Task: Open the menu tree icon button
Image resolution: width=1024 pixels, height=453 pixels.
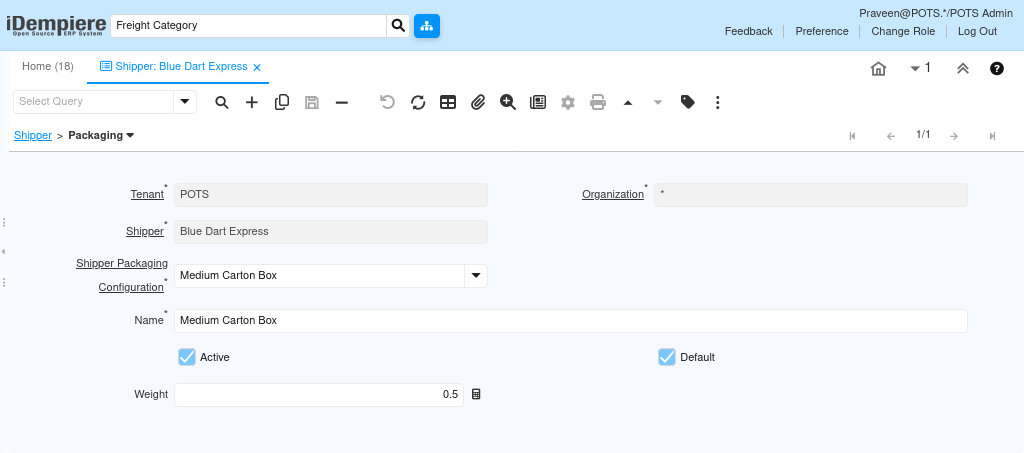Action: tap(427, 26)
